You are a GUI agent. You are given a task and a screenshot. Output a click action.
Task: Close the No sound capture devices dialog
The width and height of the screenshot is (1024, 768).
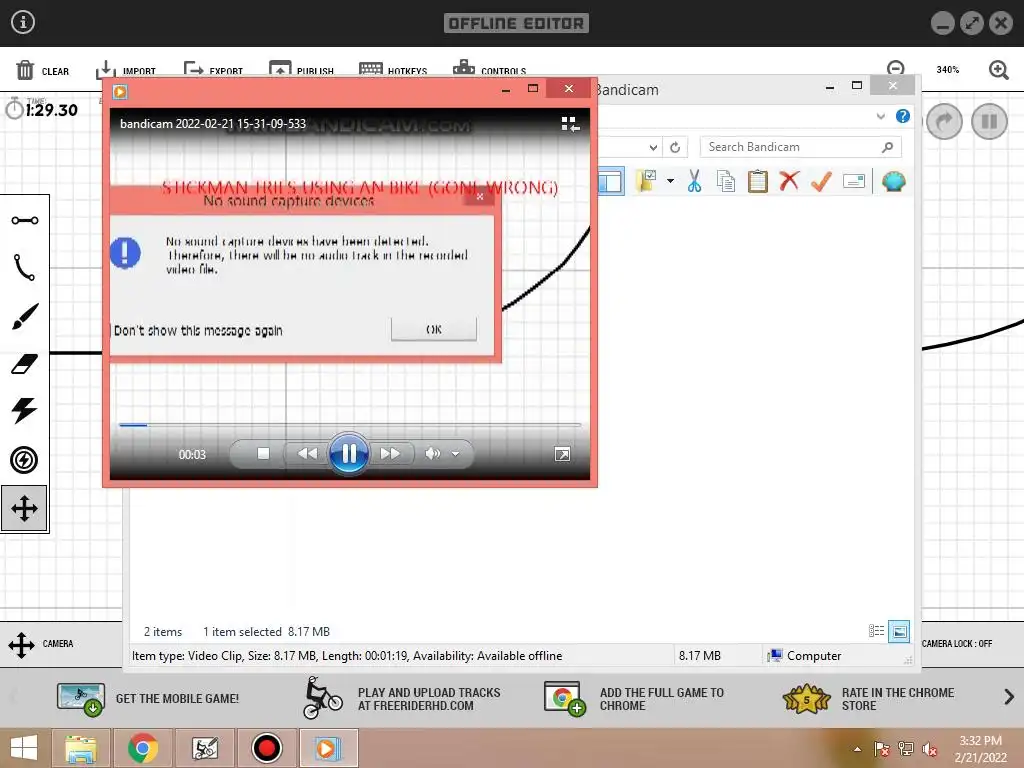point(480,196)
